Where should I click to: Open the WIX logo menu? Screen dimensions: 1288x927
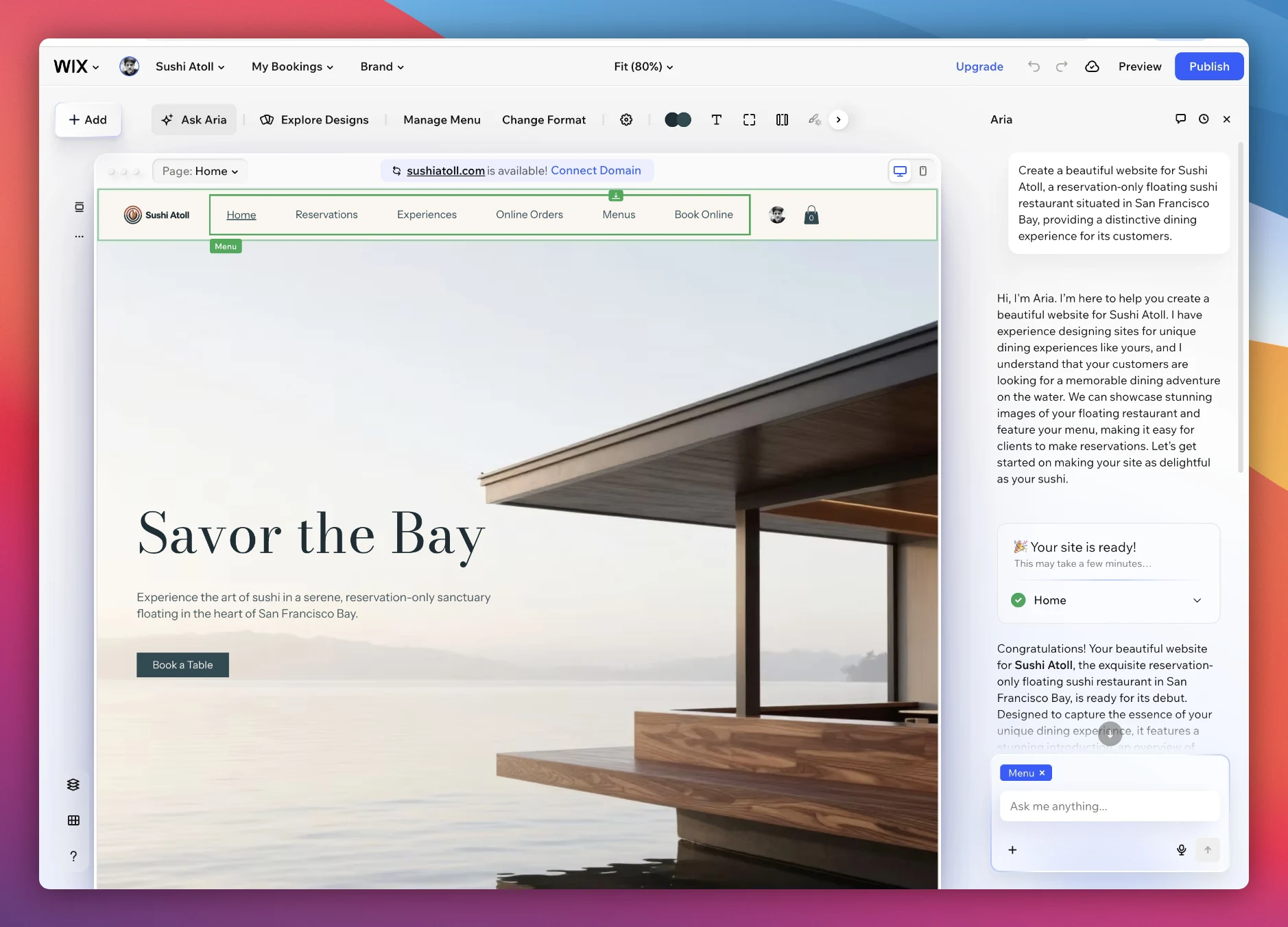pyautogui.click(x=76, y=67)
